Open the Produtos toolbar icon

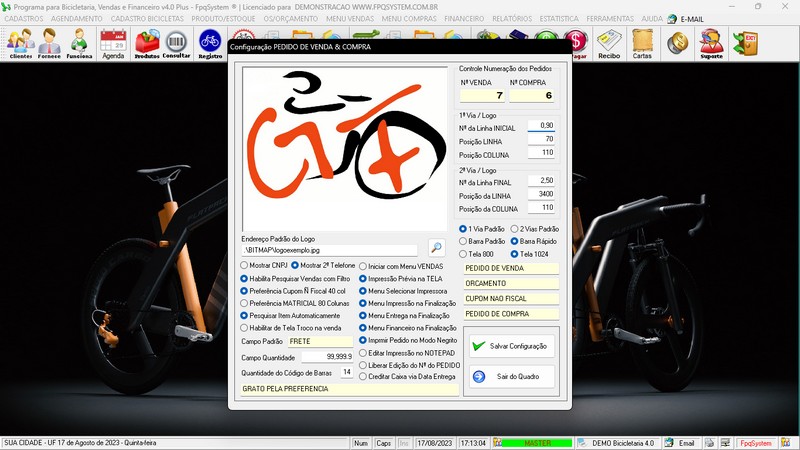coord(147,43)
